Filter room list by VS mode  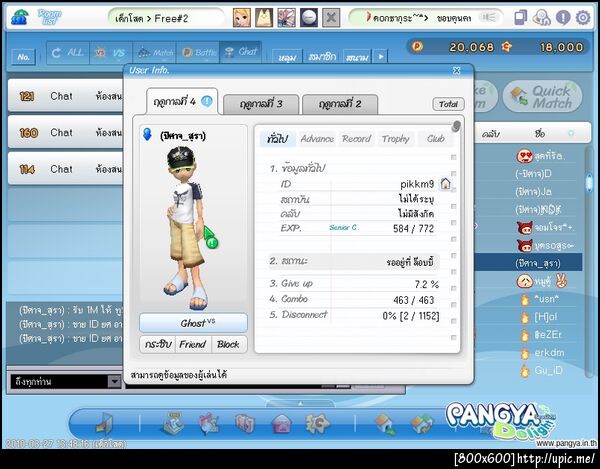111,52
